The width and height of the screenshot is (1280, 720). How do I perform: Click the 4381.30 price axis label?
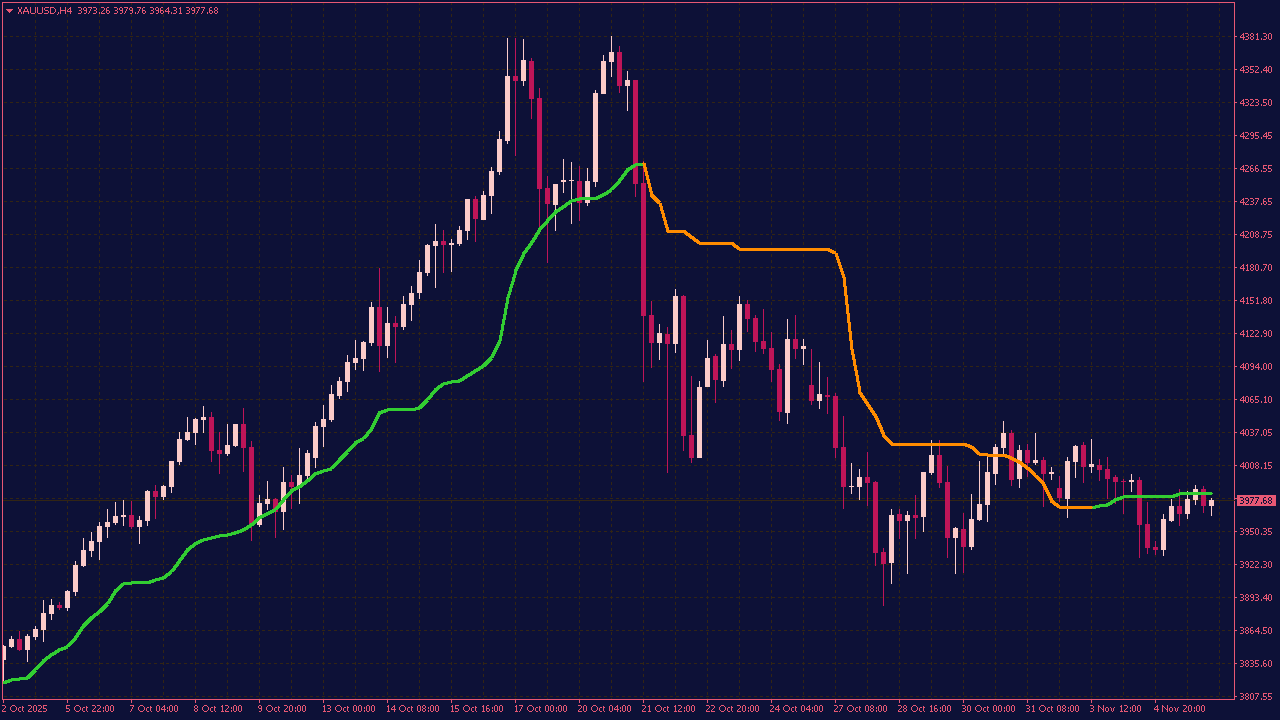pyautogui.click(x=1254, y=37)
